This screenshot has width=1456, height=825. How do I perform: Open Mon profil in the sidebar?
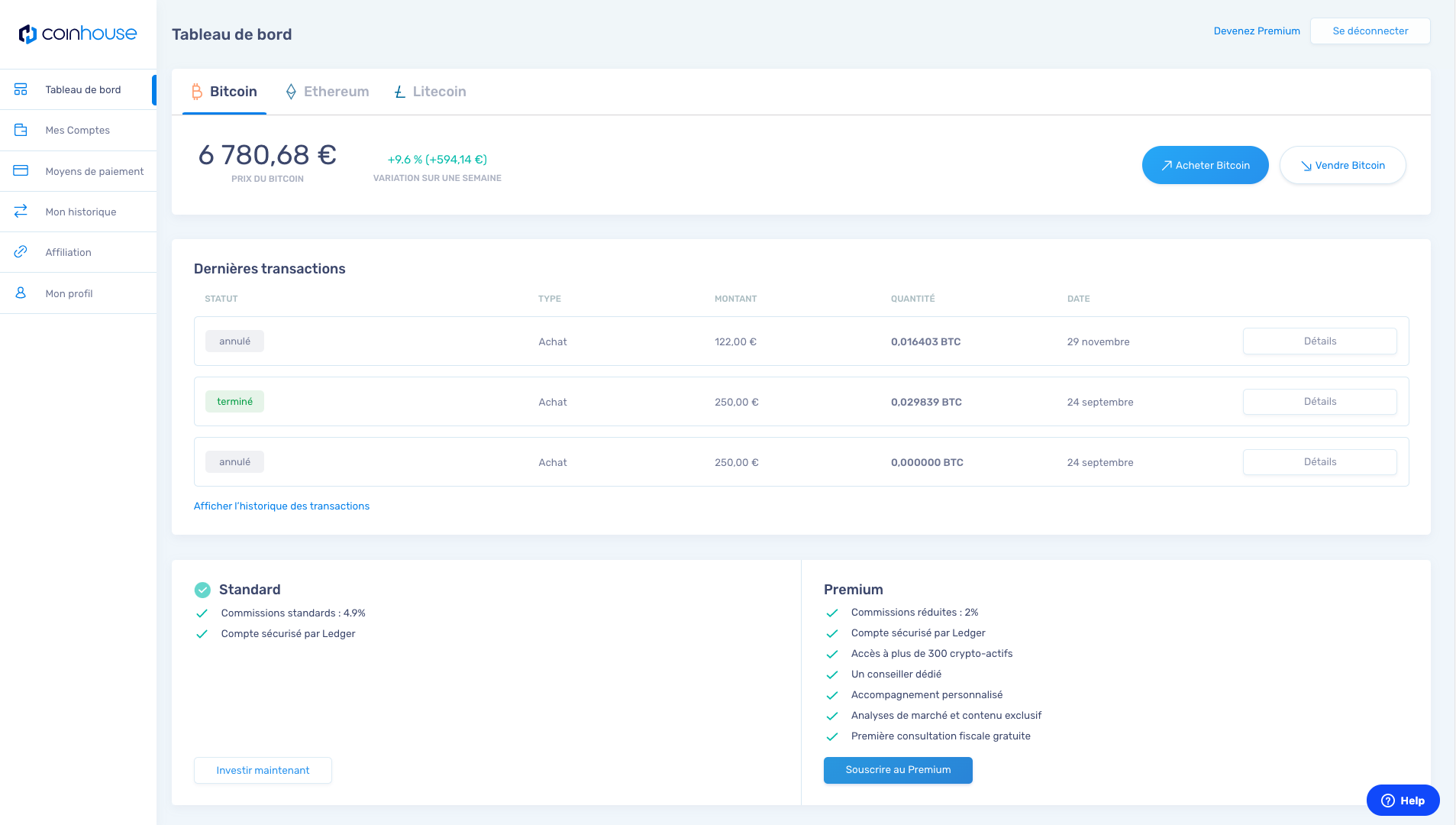coord(78,293)
